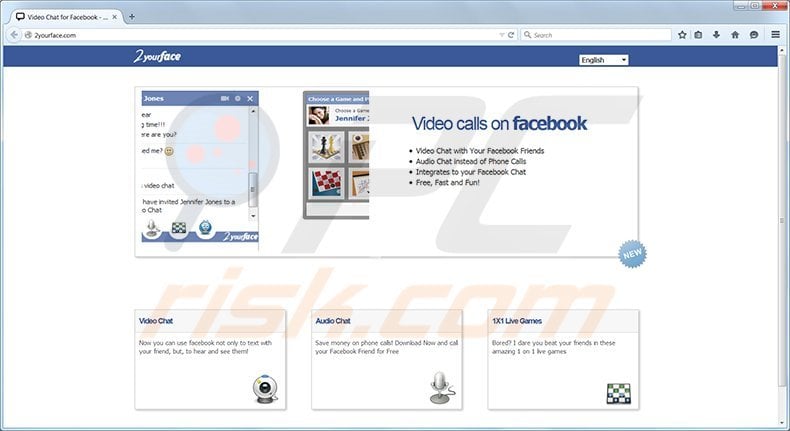Image resolution: width=790 pixels, height=431 pixels.
Task: Click the 1X1 Live Games heading
Action: pos(517,321)
